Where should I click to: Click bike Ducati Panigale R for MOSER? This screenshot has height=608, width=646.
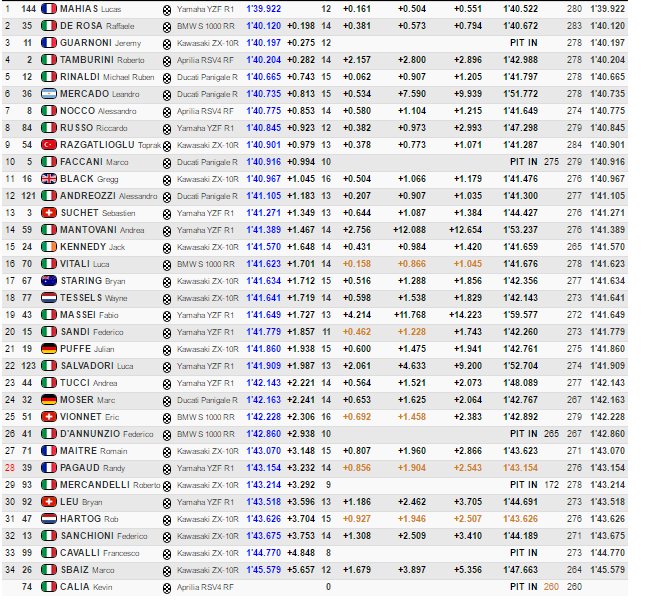click(207, 400)
